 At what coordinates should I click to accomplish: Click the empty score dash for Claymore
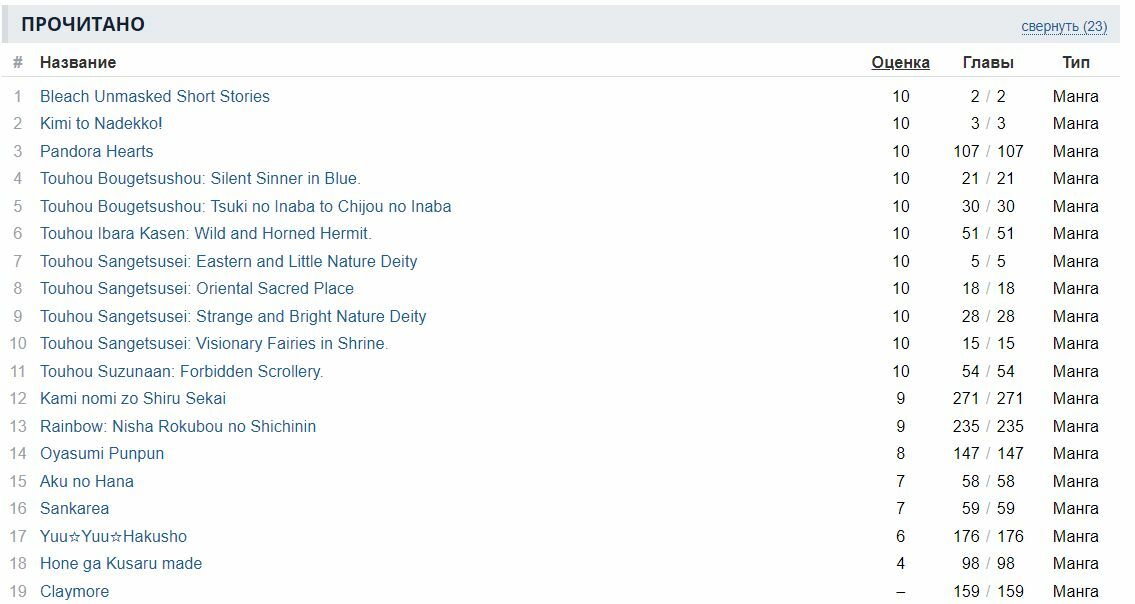900,591
